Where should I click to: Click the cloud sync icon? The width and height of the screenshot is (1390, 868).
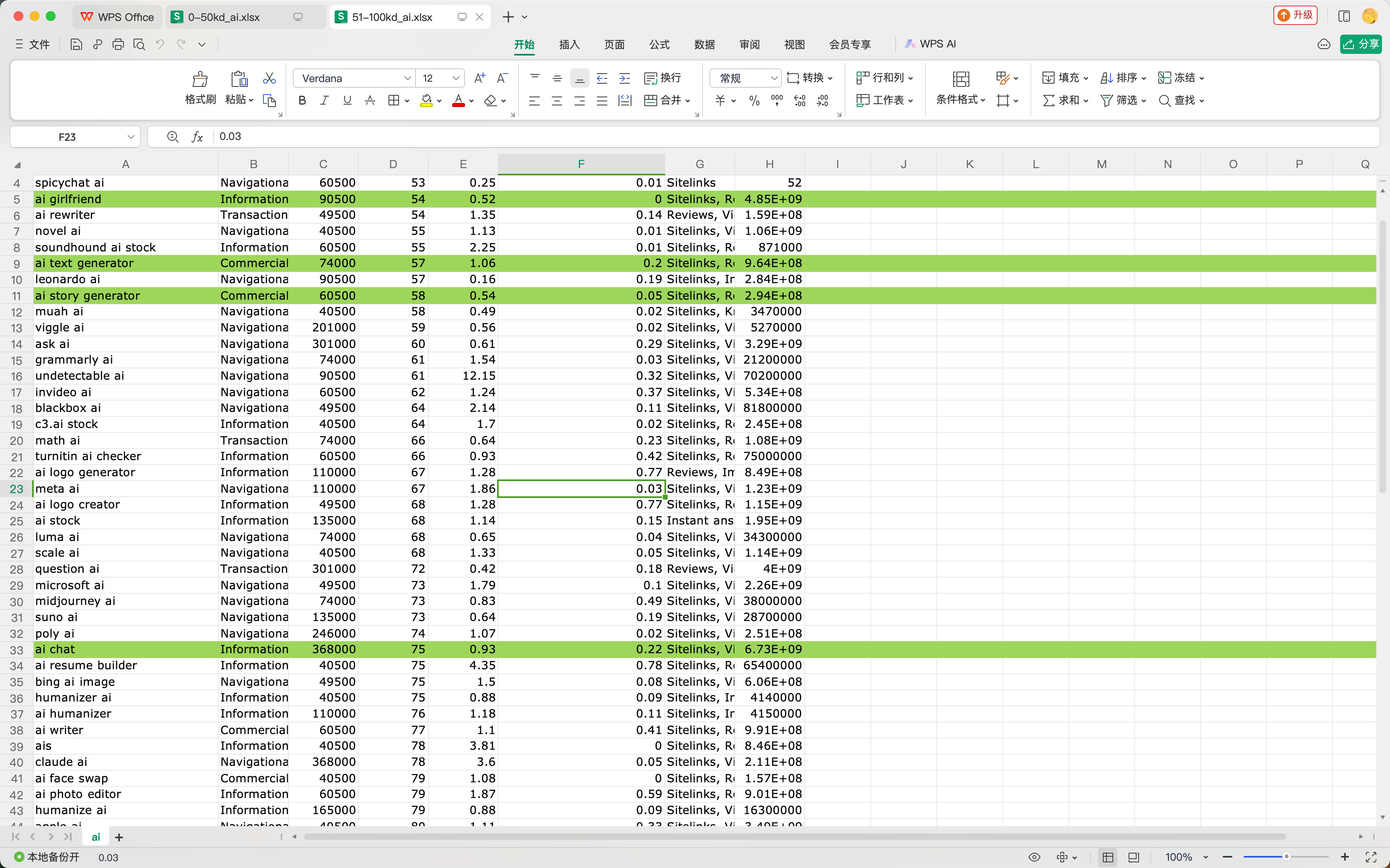(x=1323, y=44)
